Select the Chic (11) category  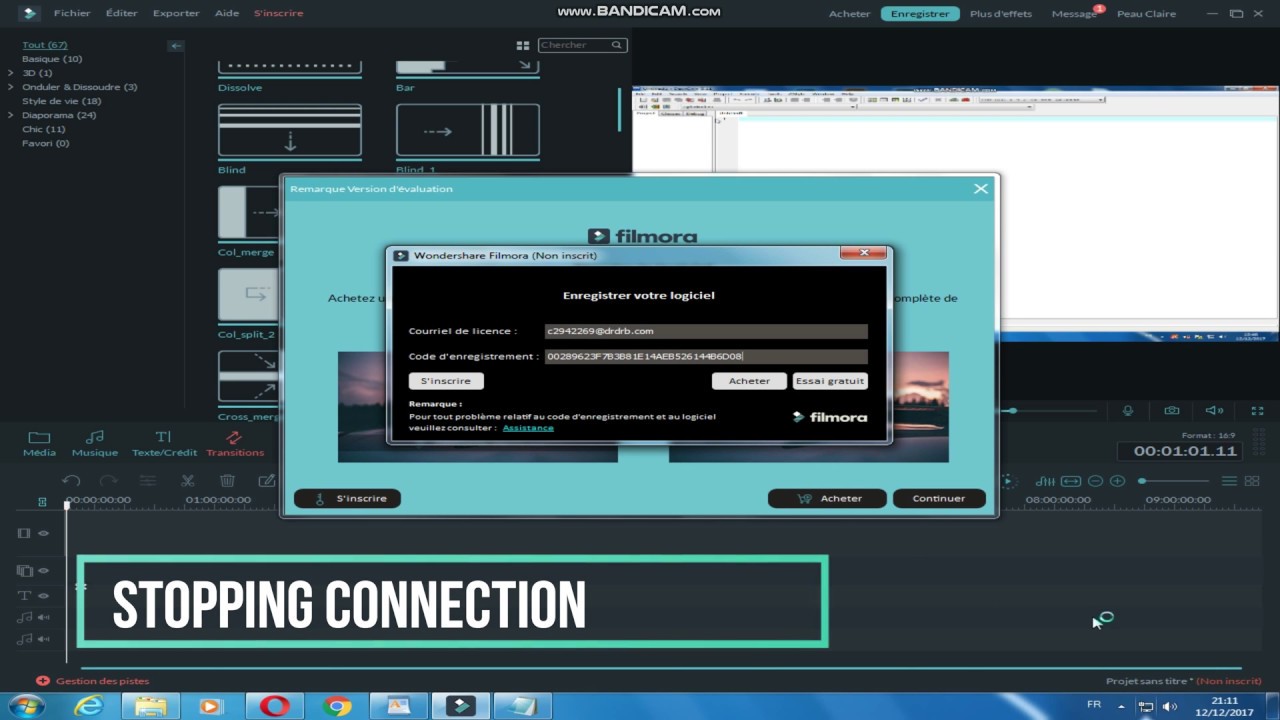[x=44, y=129]
